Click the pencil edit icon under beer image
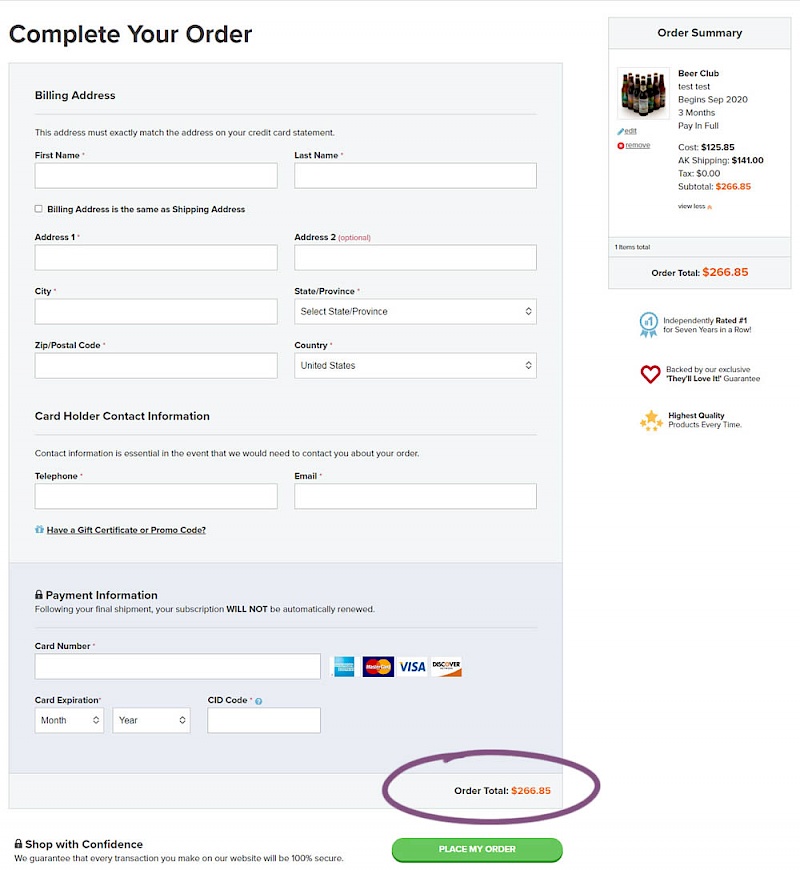 click(621, 131)
